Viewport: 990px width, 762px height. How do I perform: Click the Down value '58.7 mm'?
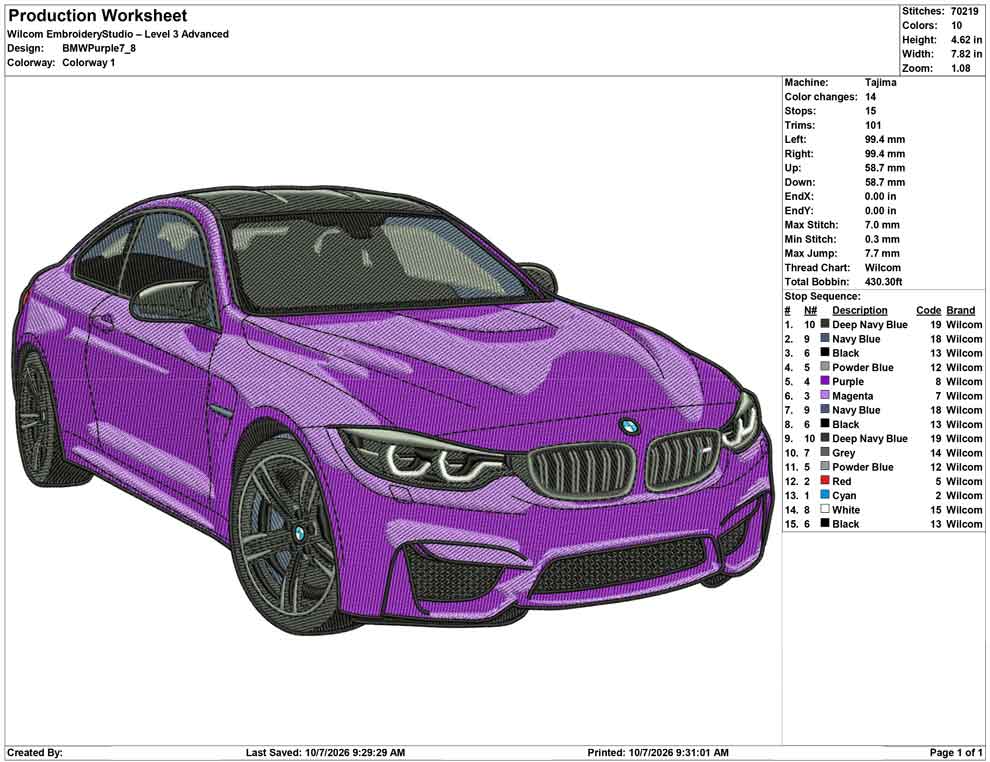tap(885, 182)
